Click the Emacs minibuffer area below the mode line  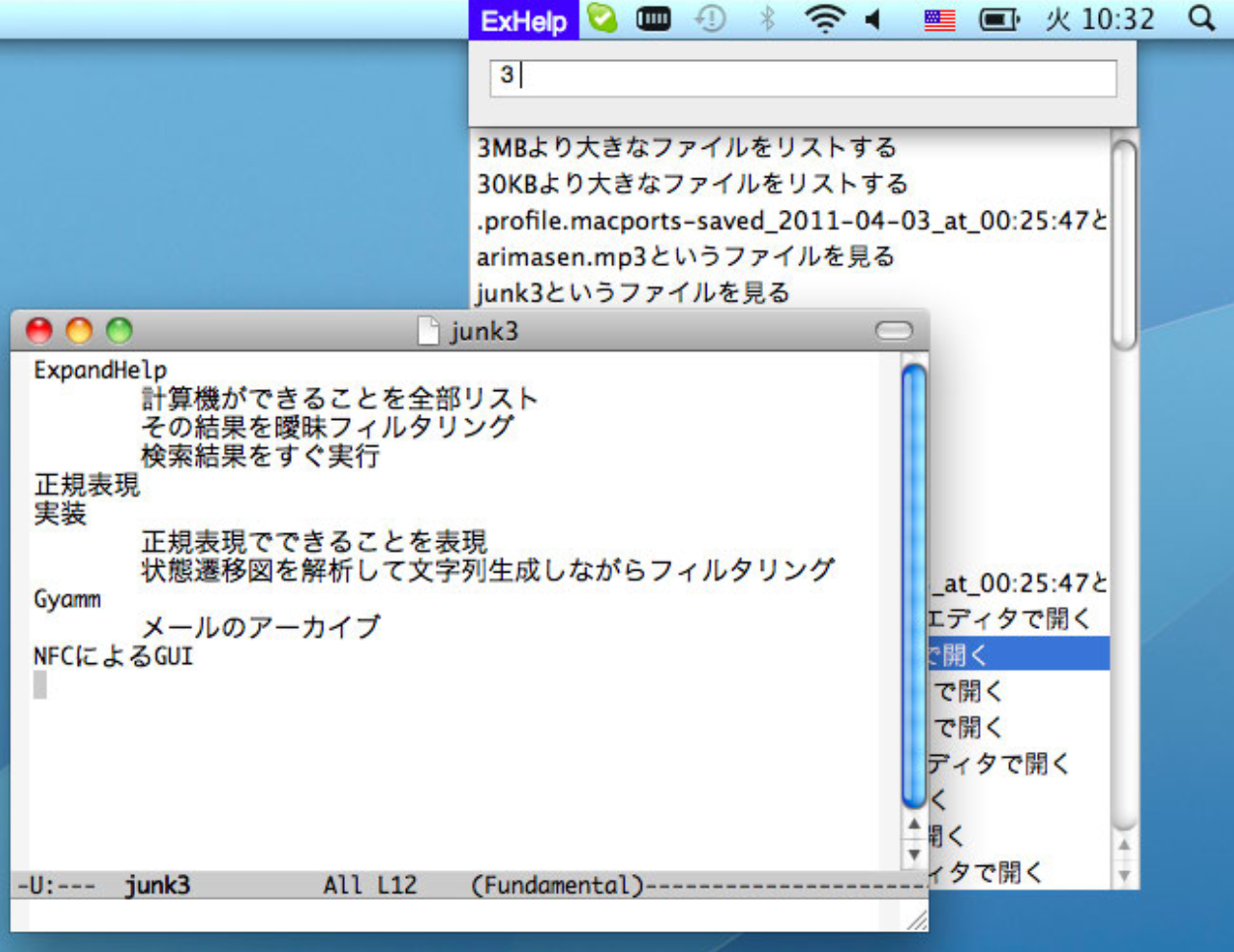point(453,914)
